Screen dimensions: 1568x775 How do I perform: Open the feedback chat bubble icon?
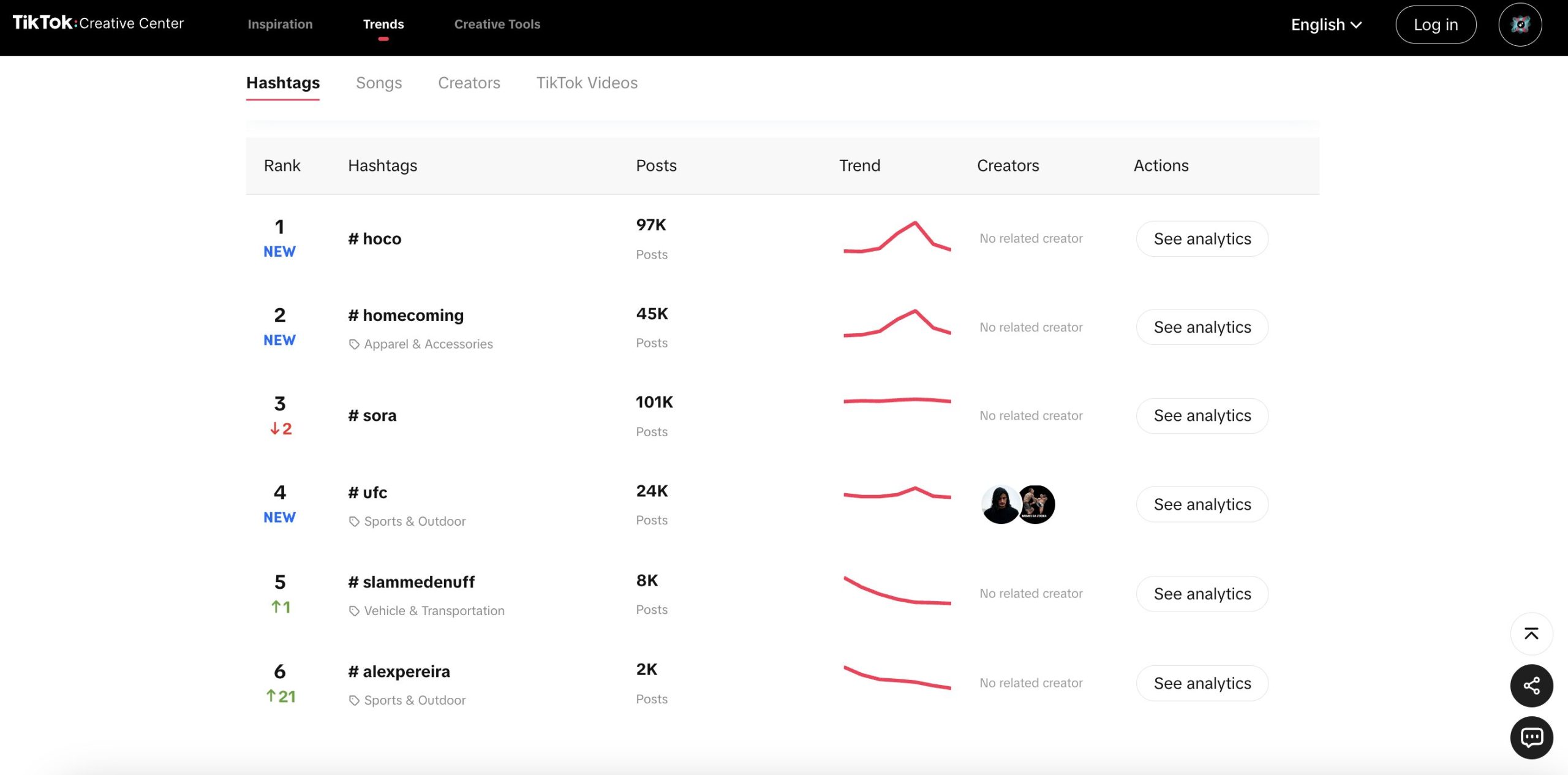[1531, 737]
